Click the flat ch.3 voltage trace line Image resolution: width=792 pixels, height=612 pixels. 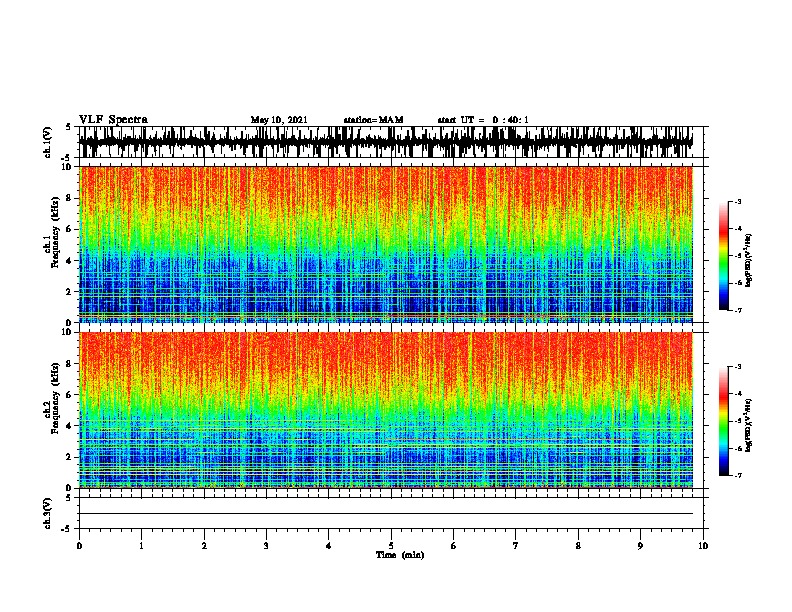pyautogui.click(x=386, y=514)
